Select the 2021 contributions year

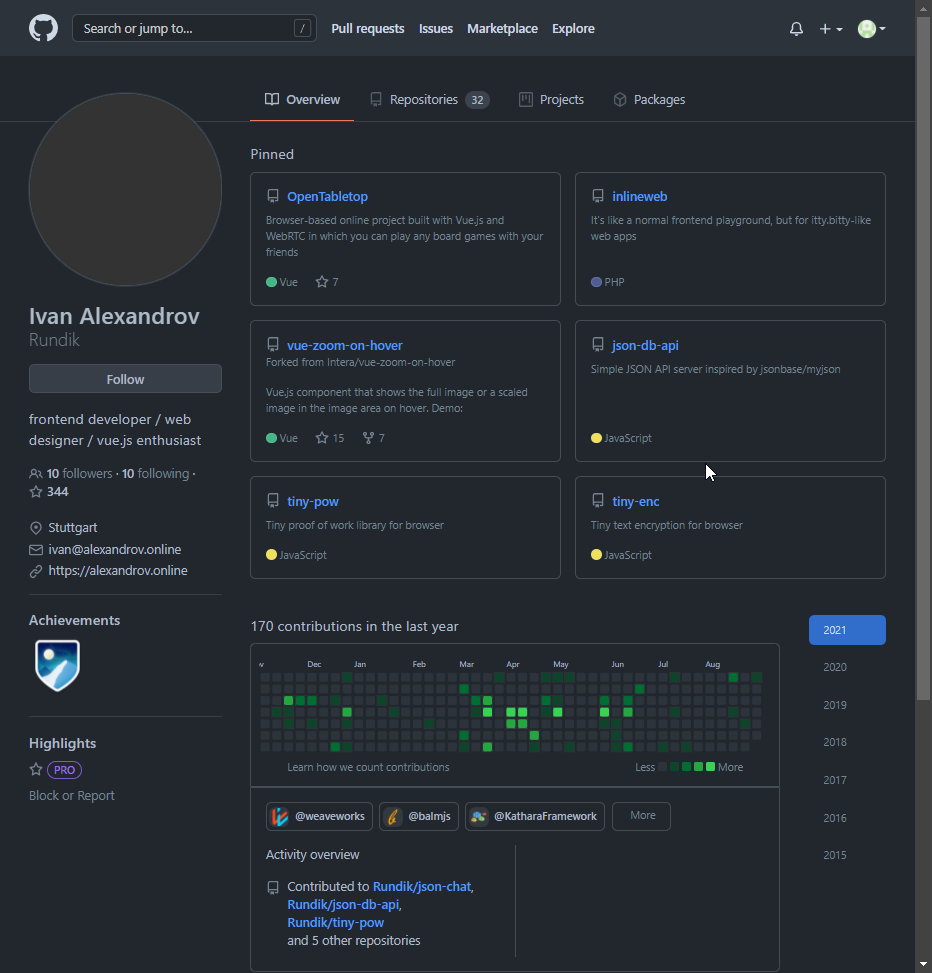(847, 630)
